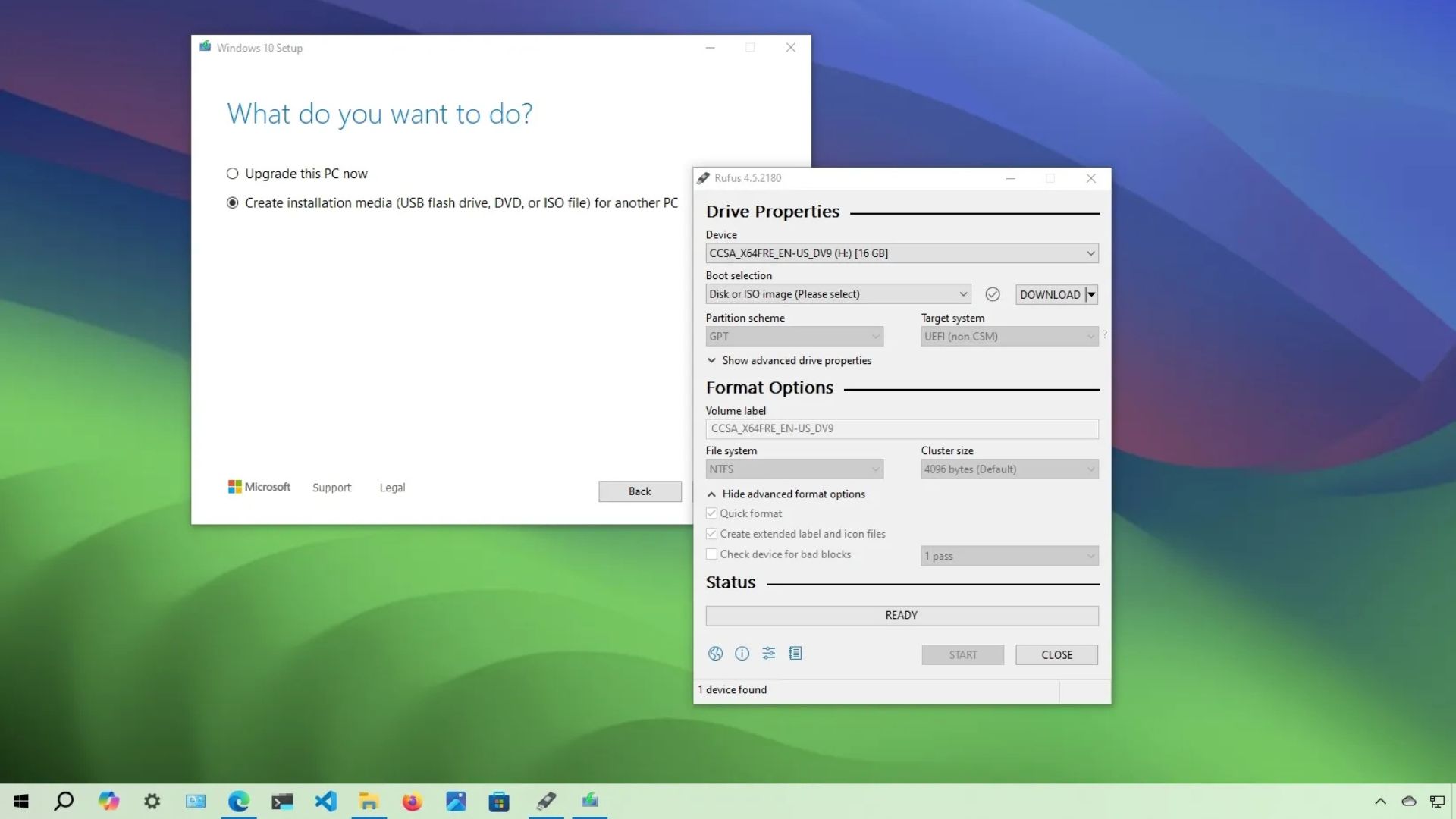Screen dimensions: 1456x819
Task: Open DOWNLOAD button split arrow
Action: pyautogui.click(x=1092, y=294)
